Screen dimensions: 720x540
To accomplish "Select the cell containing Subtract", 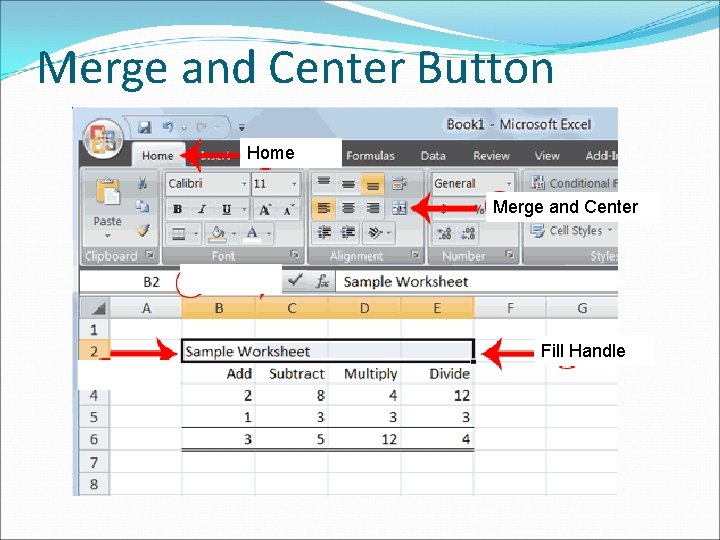I will pyautogui.click(x=292, y=373).
